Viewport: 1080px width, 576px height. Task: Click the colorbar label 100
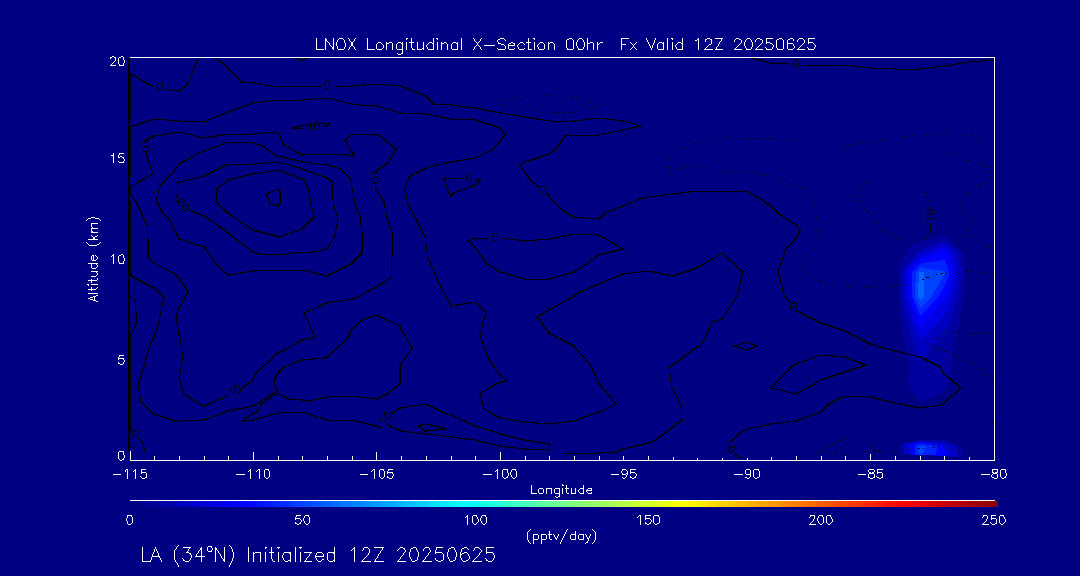pyautogui.click(x=476, y=520)
